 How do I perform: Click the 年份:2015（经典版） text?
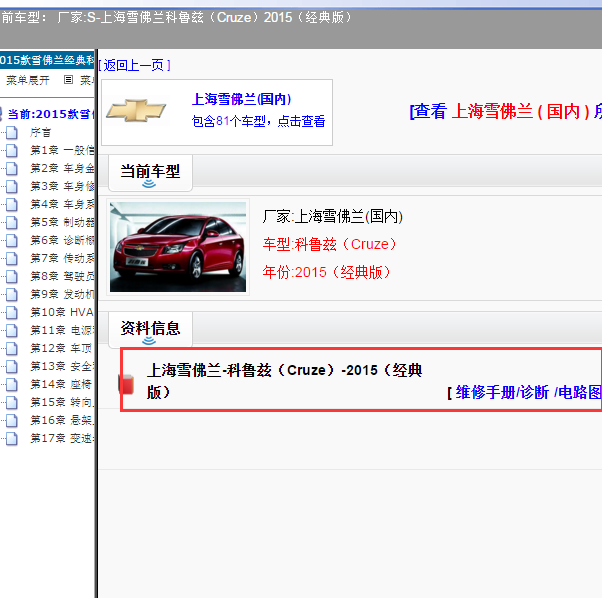click(326, 273)
